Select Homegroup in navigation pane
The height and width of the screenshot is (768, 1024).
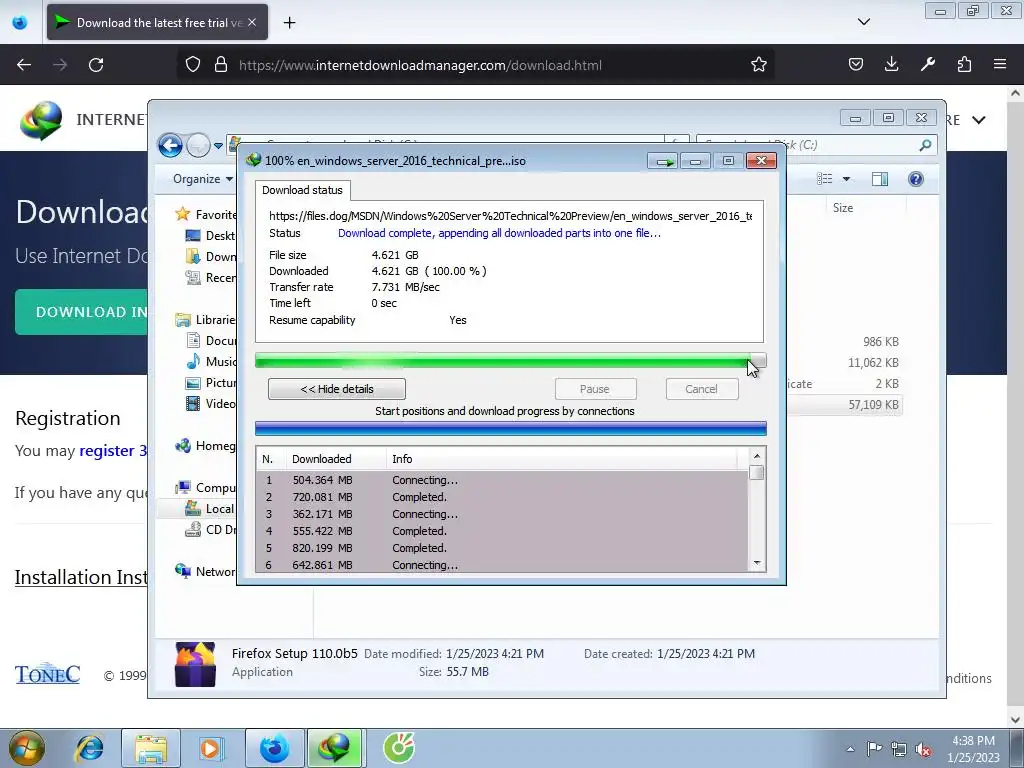pos(205,446)
